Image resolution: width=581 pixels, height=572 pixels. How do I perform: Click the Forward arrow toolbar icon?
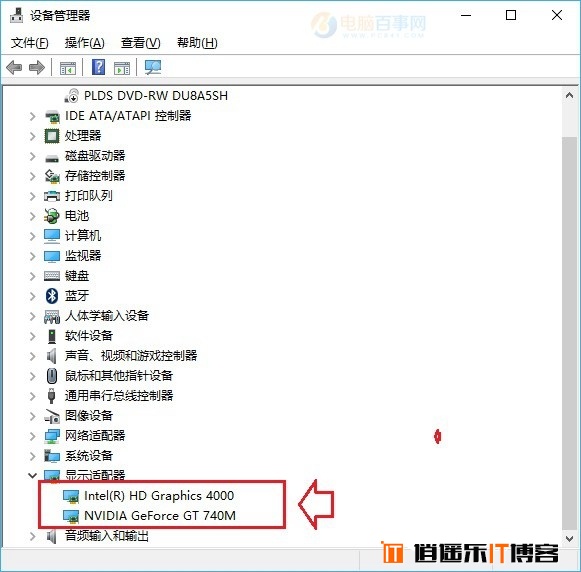pos(37,68)
